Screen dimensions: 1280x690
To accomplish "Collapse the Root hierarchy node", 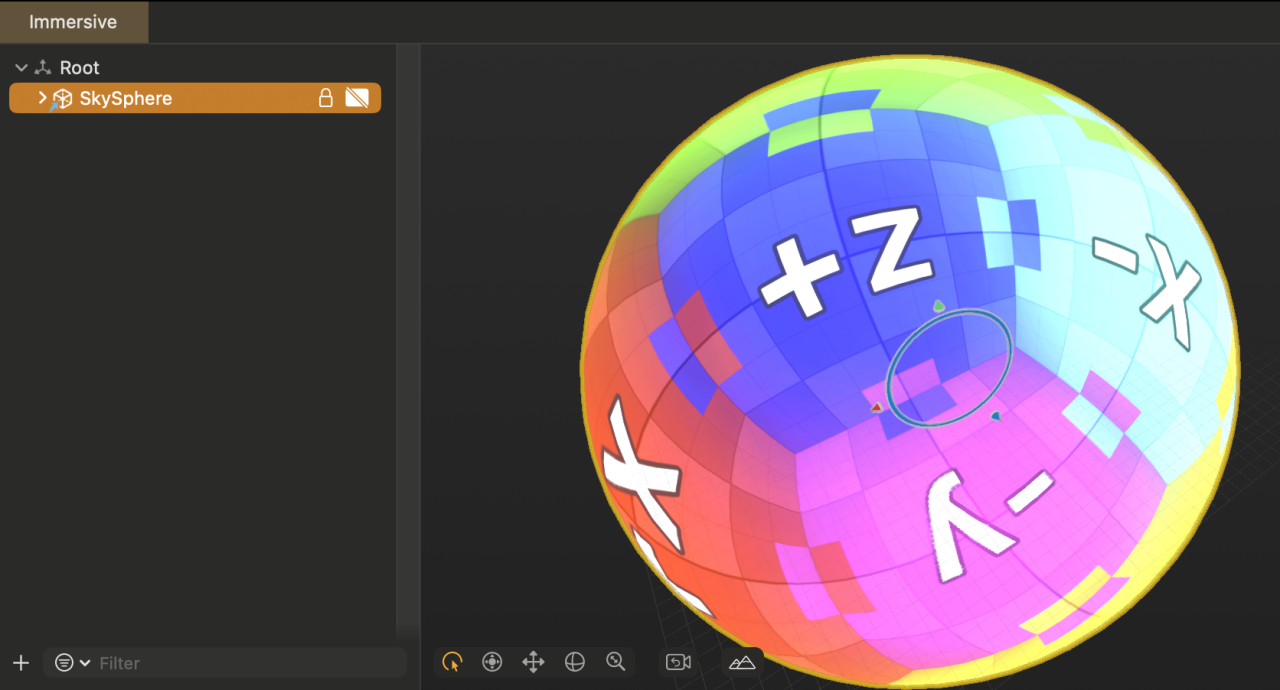I will tap(21, 68).
